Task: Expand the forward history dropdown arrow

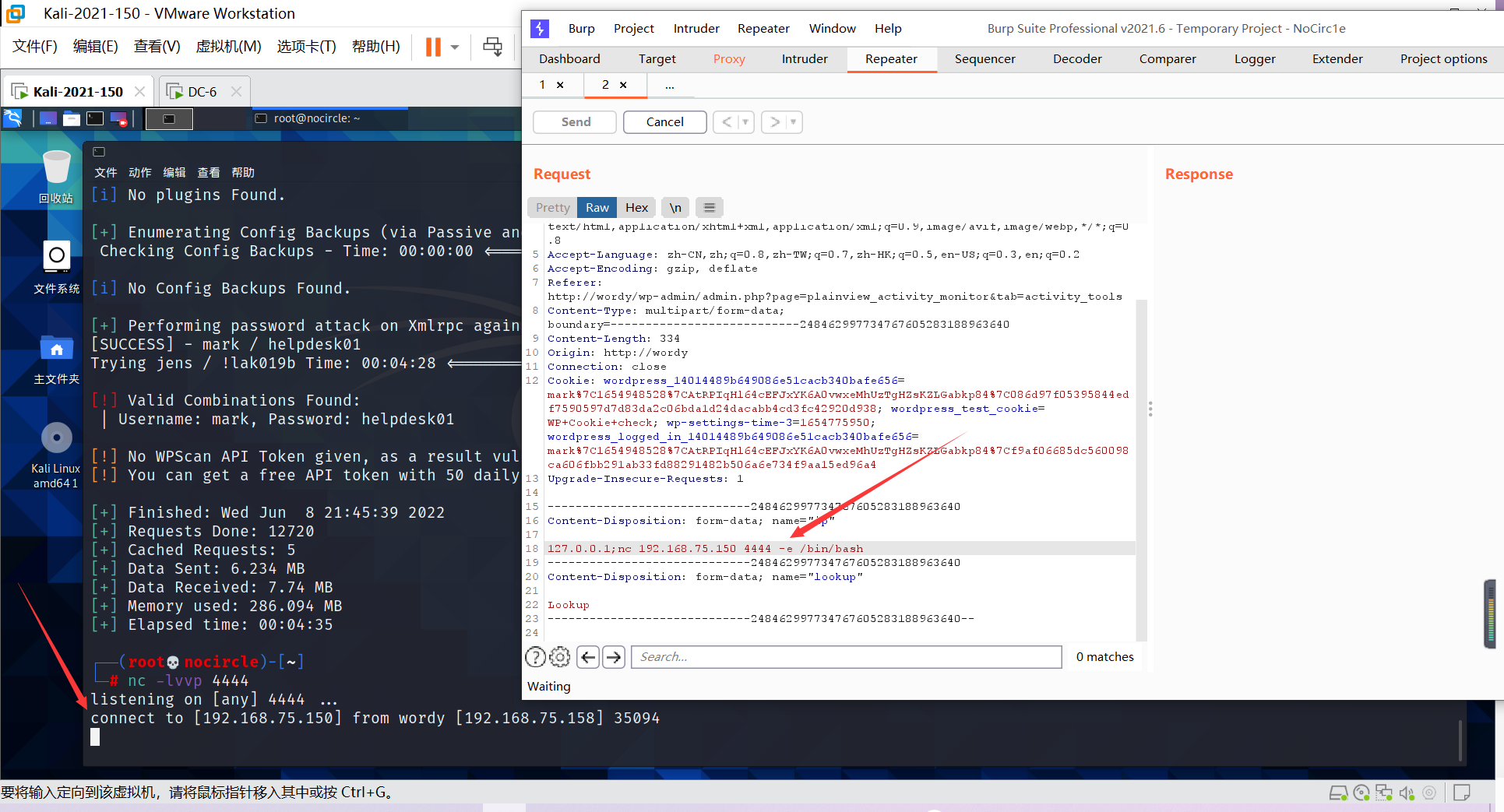Action: 794,122
